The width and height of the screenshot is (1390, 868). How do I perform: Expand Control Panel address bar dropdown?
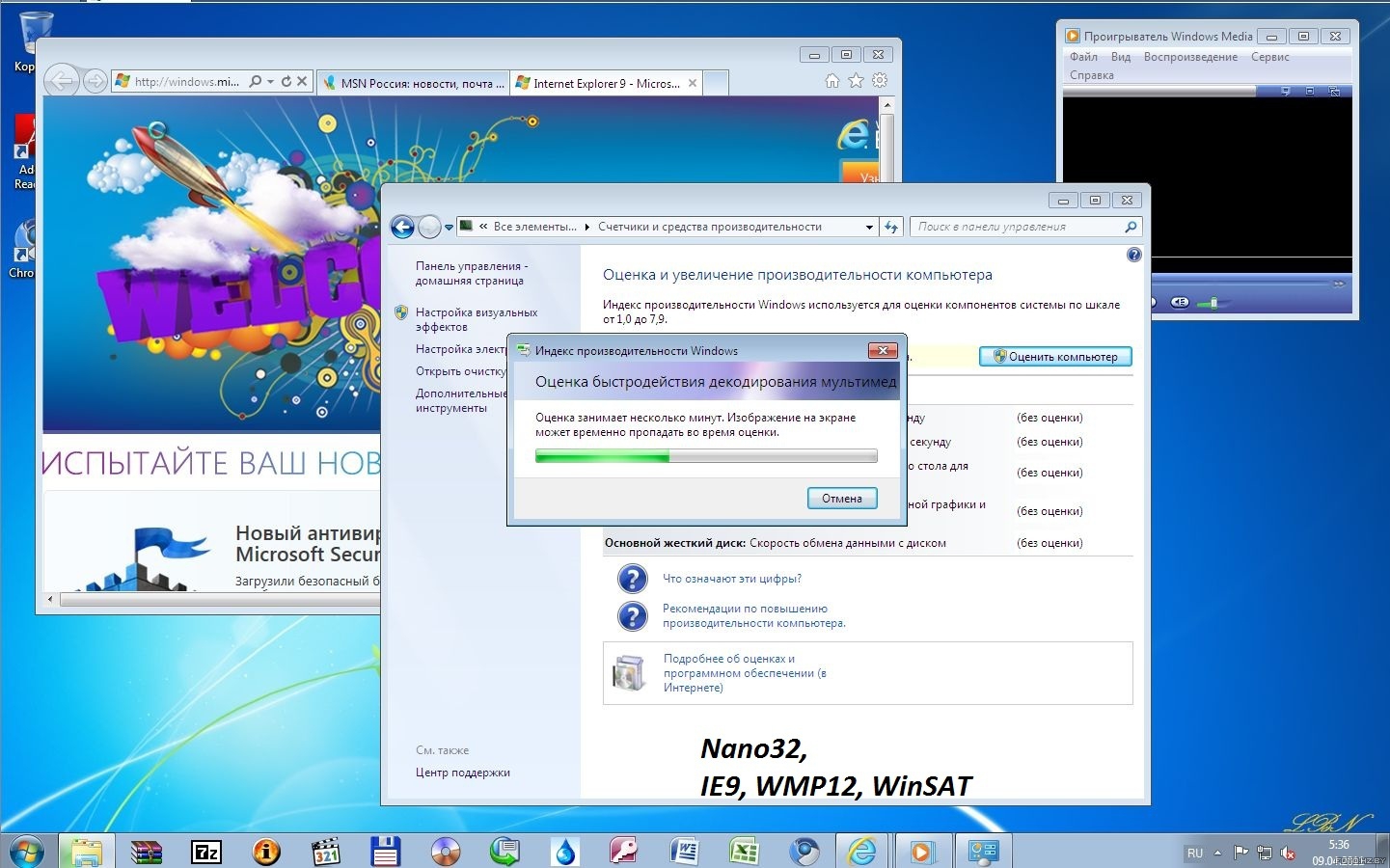click(869, 228)
